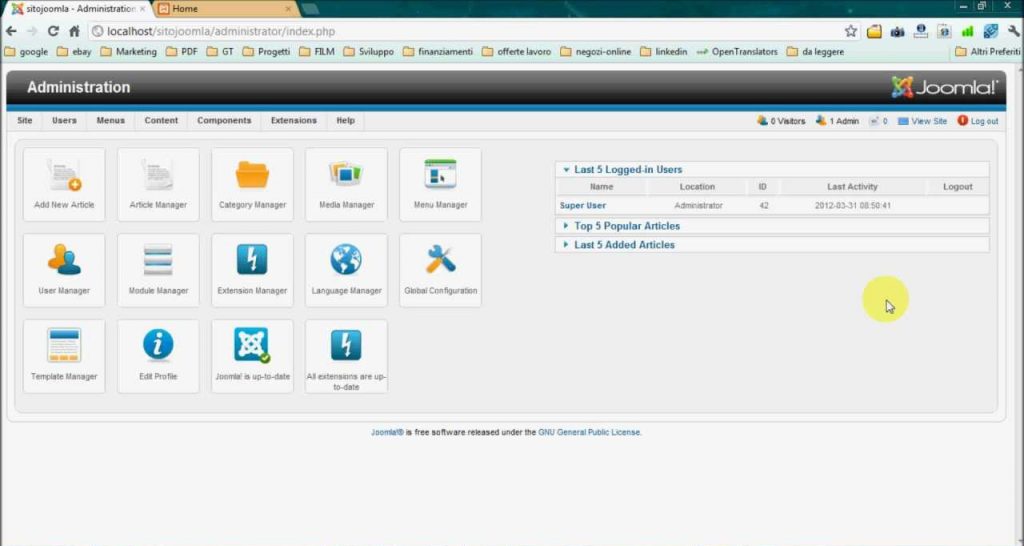Open the ebay bookmarks folder
1024x546 pixels.
[74, 52]
